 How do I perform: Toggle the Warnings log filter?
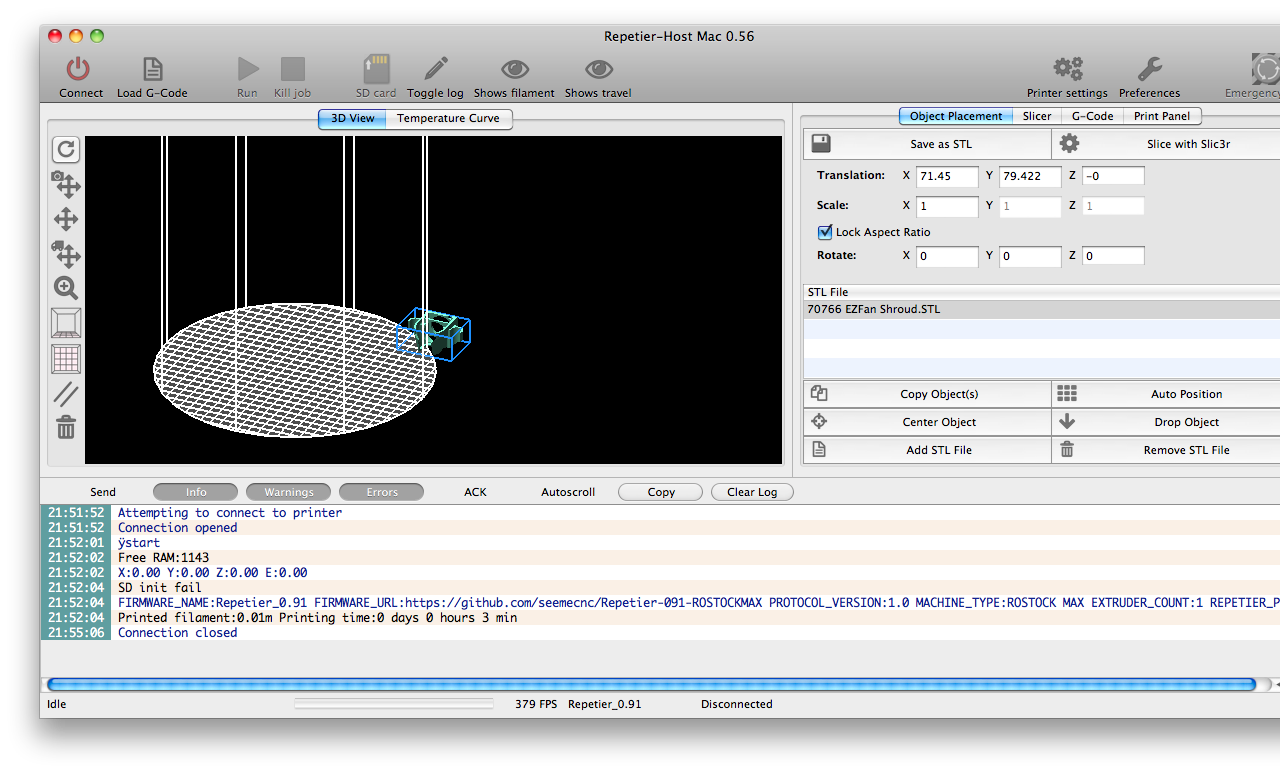click(289, 492)
